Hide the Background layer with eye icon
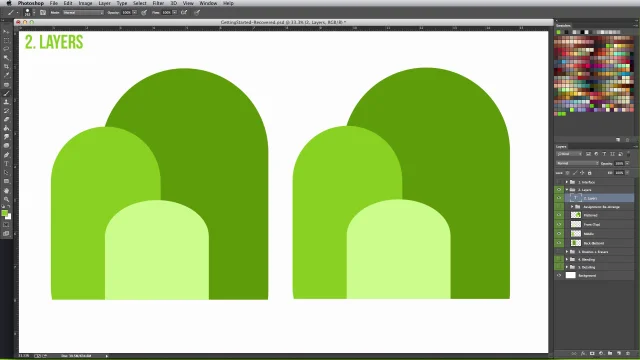This screenshot has width=640, height=360. pyautogui.click(x=559, y=276)
